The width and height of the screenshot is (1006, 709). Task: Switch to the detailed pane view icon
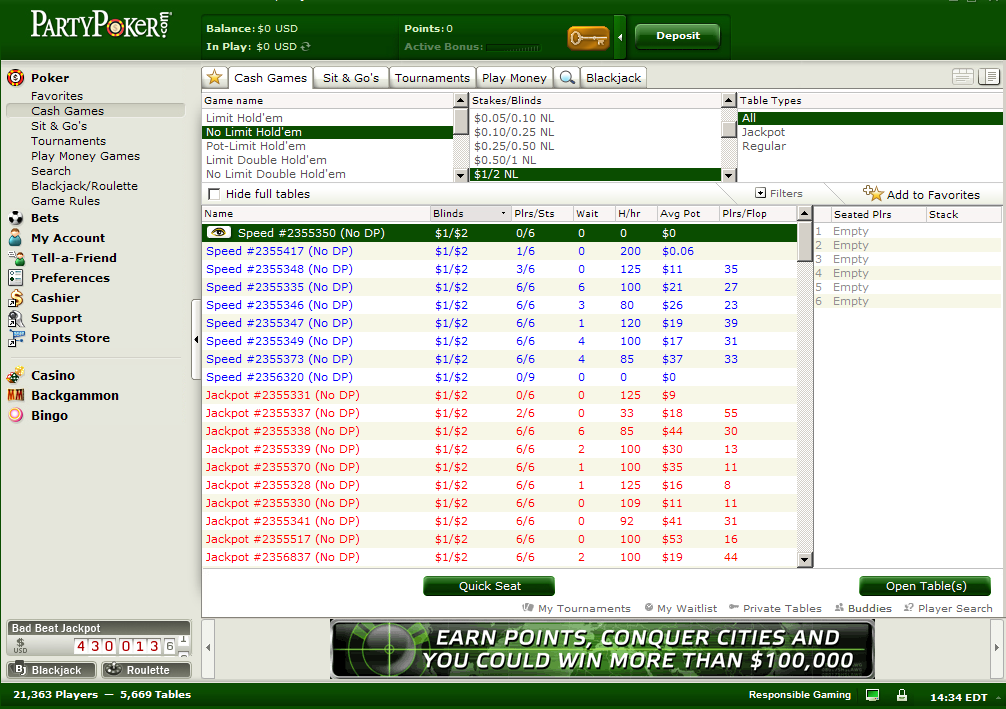coord(989,77)
